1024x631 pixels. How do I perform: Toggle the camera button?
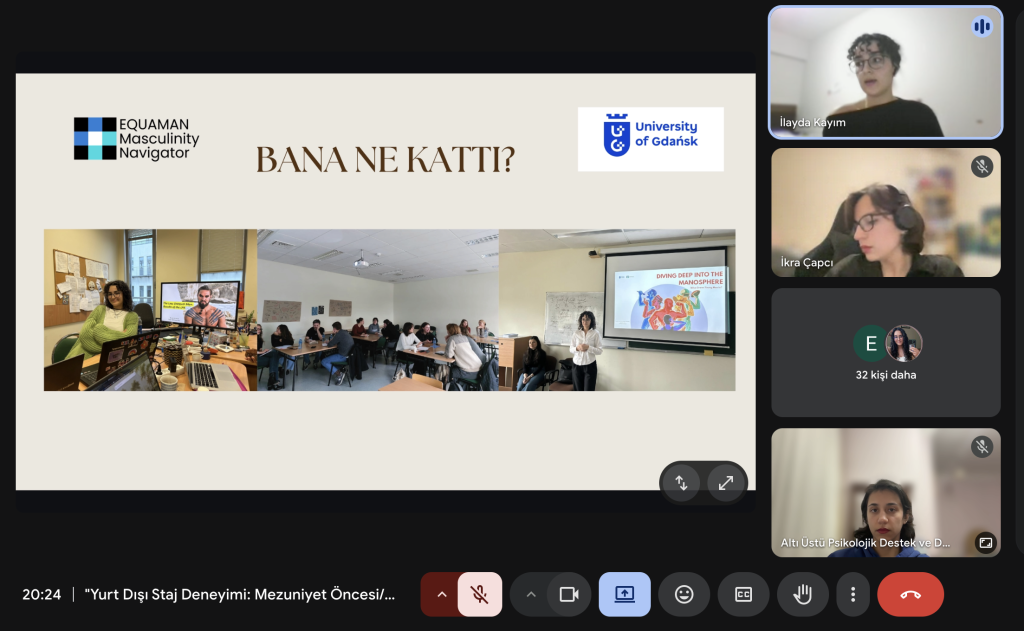coord(569,594)
